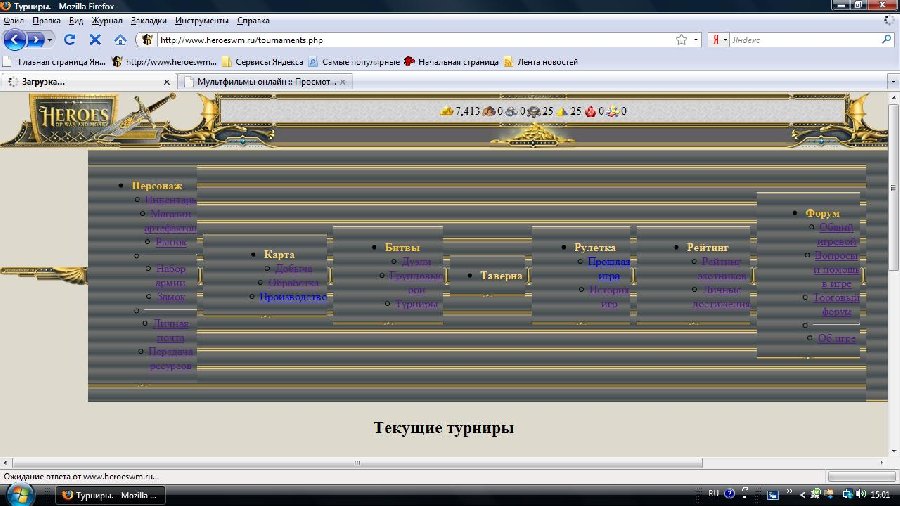The image size is (900, 506).
Task: Click the Яндекс search input field
Action: point(805,40)
